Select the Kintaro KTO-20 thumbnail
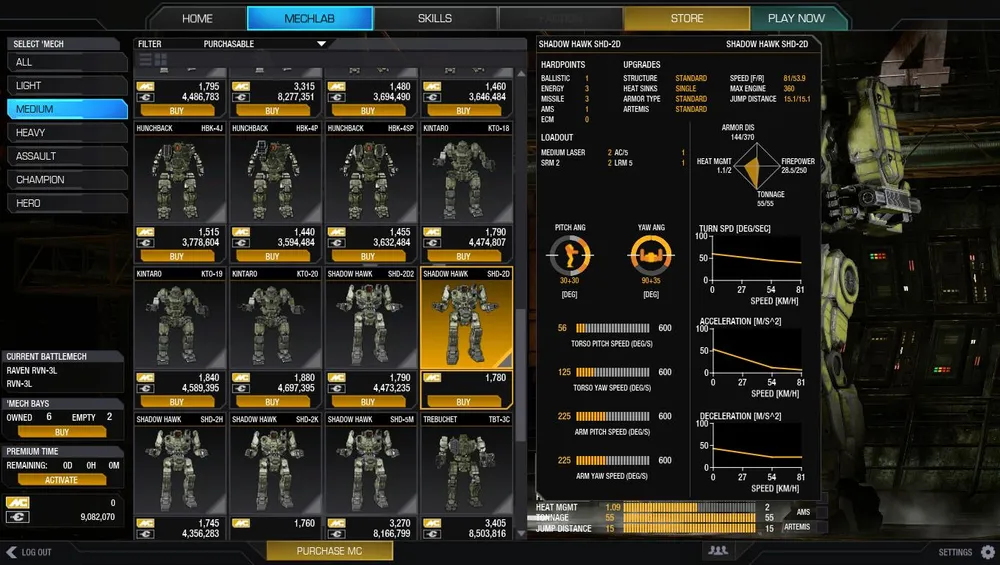This screenshot has width=1000, height=565. 275,324
